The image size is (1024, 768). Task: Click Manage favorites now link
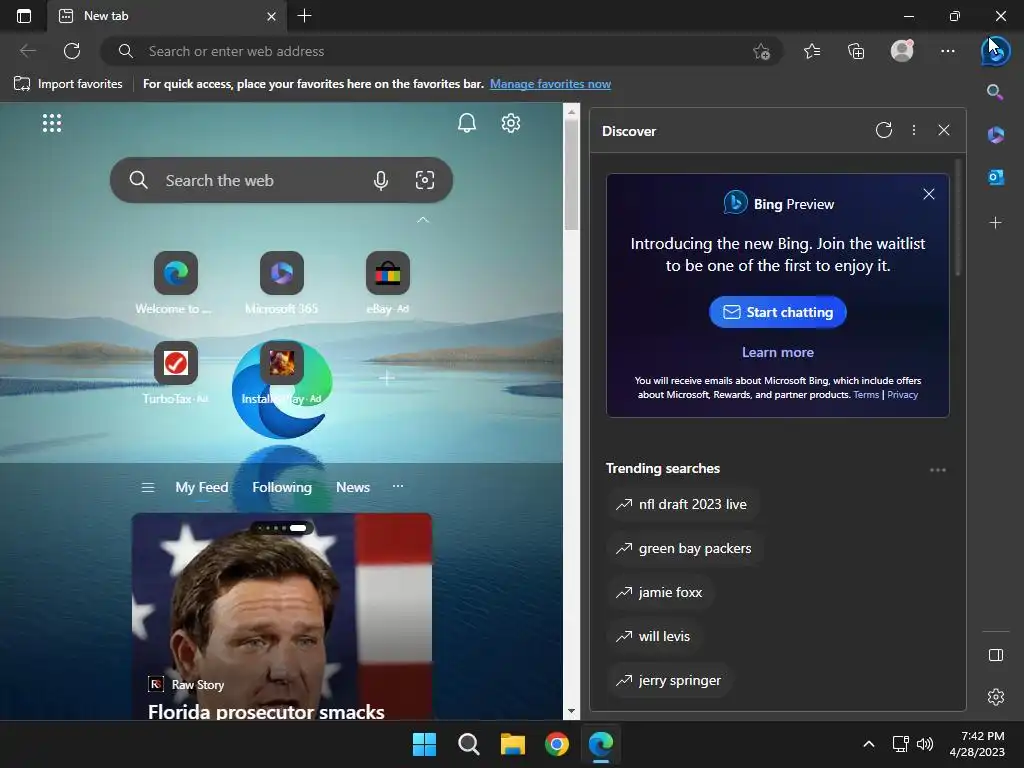tap(551, 84)
